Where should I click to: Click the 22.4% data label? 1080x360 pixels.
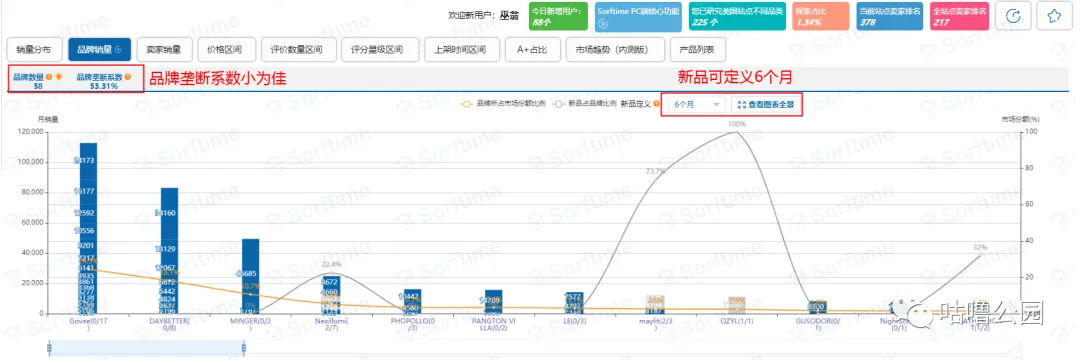pyautogui.click(x=332, y=264)
